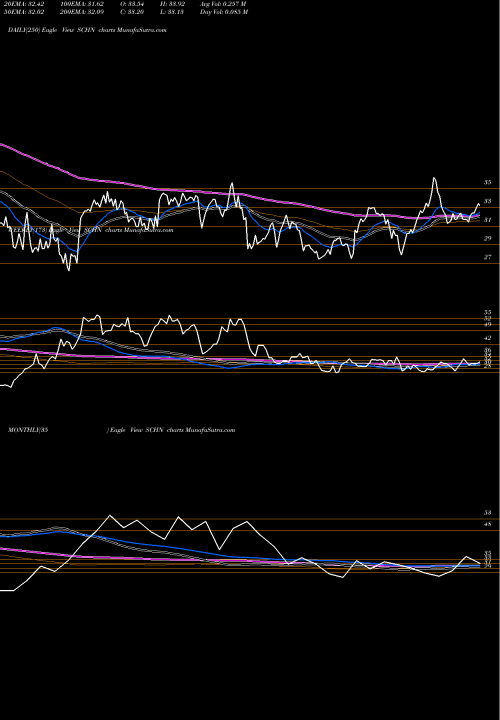The width and height of the screenshot is (500, 720).
Task: Click the close price C: 33.20
Action: 132,12
